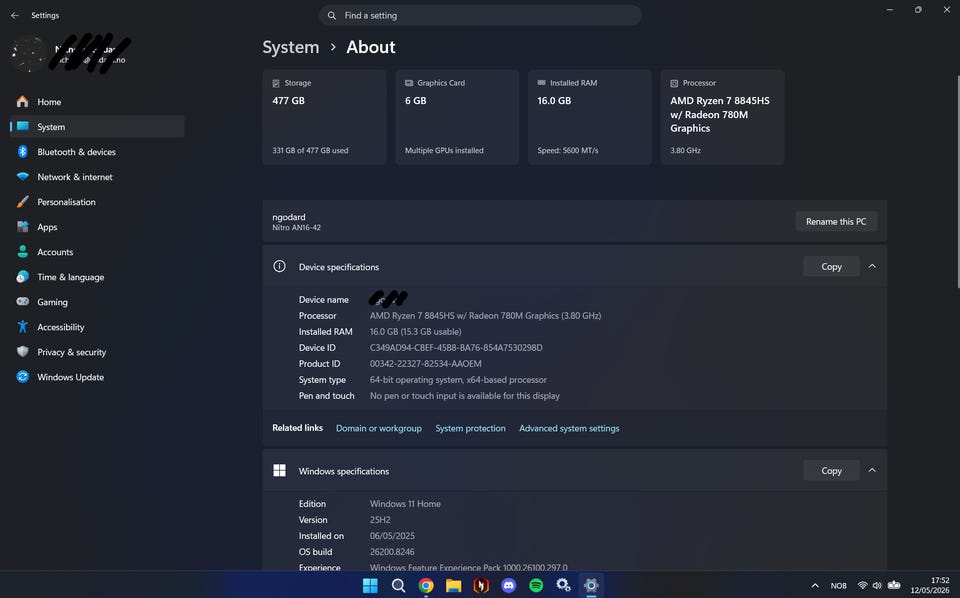Go back with the Settings back arrow

click(x=15, y=15)
